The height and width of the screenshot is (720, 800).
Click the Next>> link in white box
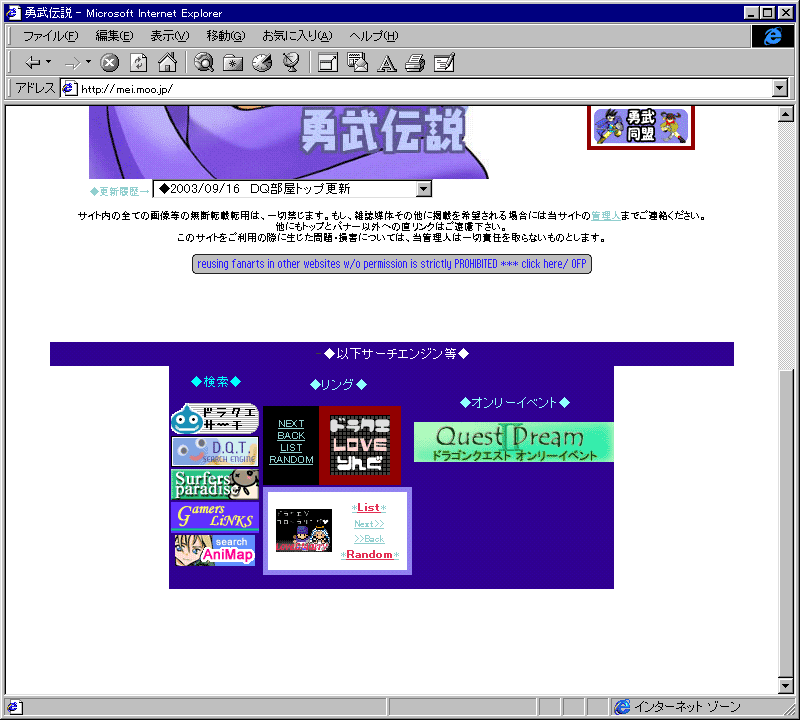pos(369,524)
